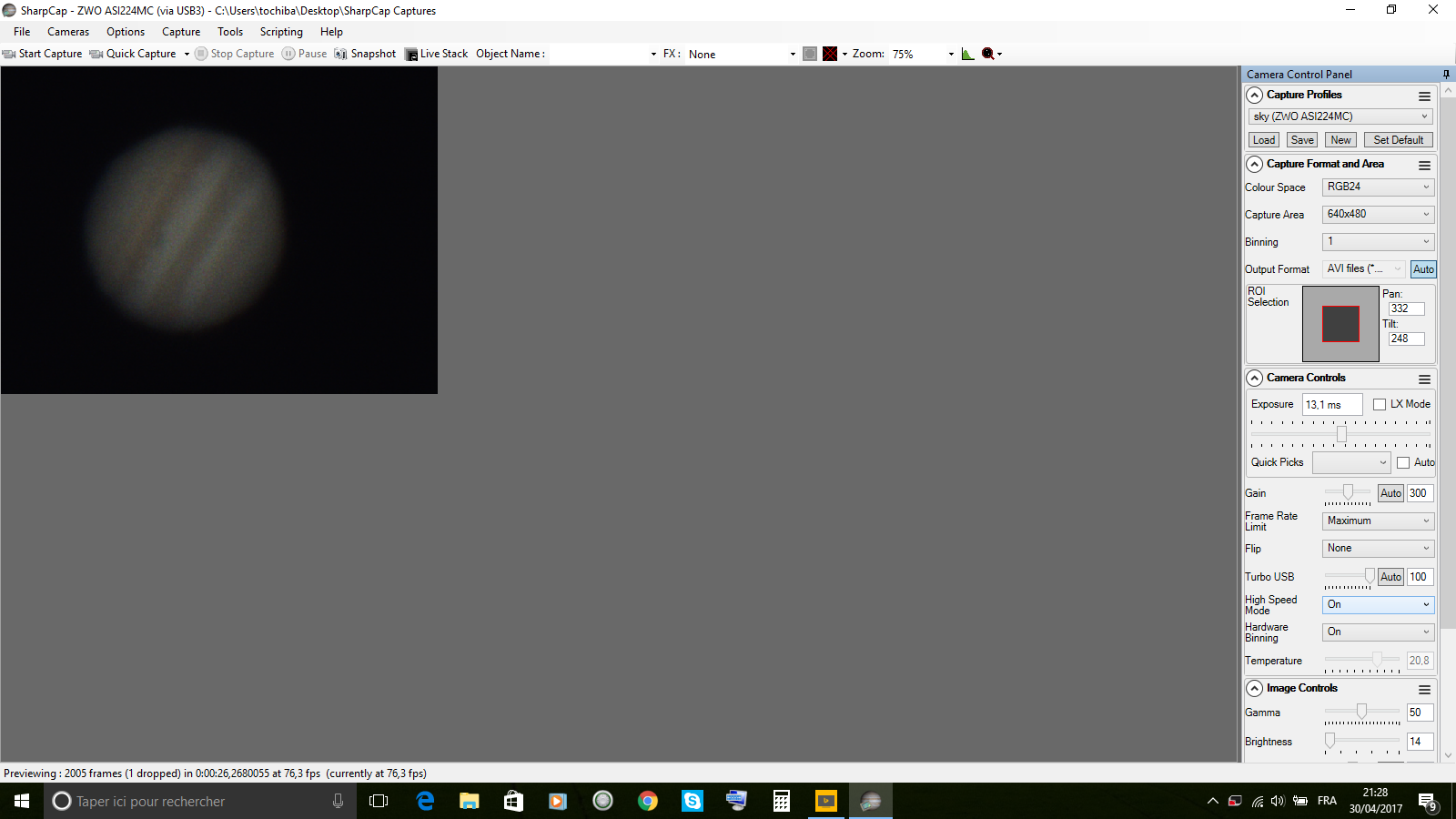This screenshot has width=1456, height=819.
Task: Collapse the Capture Format and Area section
Action: pyautogui.click(x=1255, y=165)
